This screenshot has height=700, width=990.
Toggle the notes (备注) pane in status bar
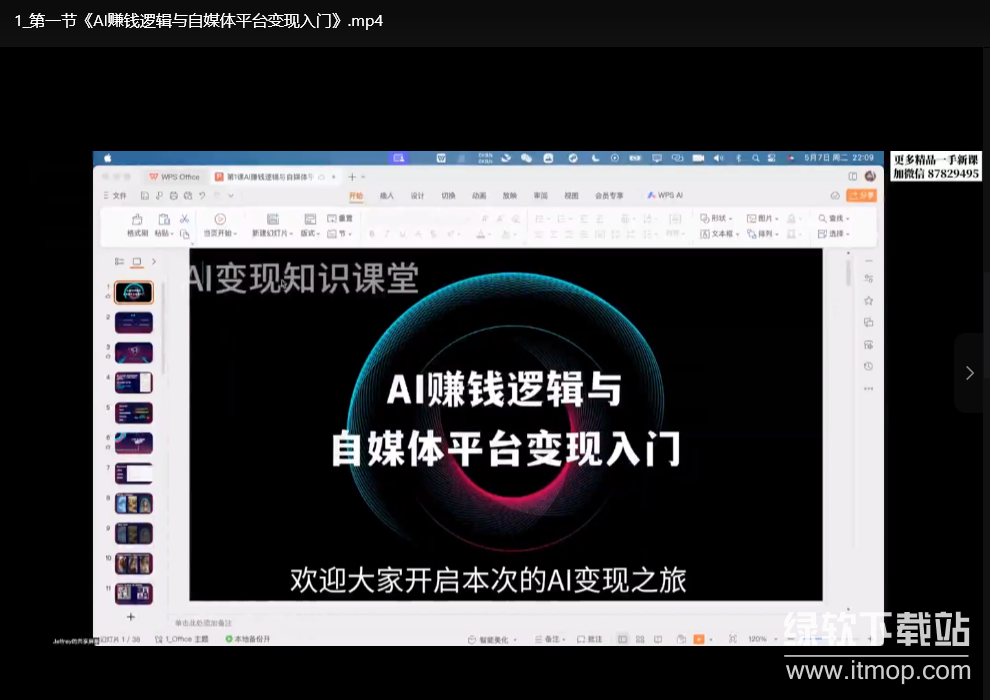click(549, 638)
